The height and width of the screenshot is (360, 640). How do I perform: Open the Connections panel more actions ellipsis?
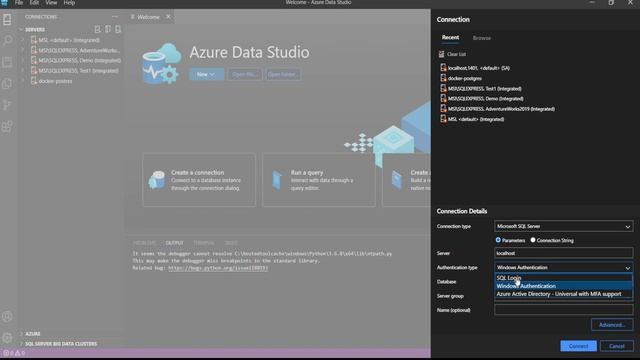(115, 17)
